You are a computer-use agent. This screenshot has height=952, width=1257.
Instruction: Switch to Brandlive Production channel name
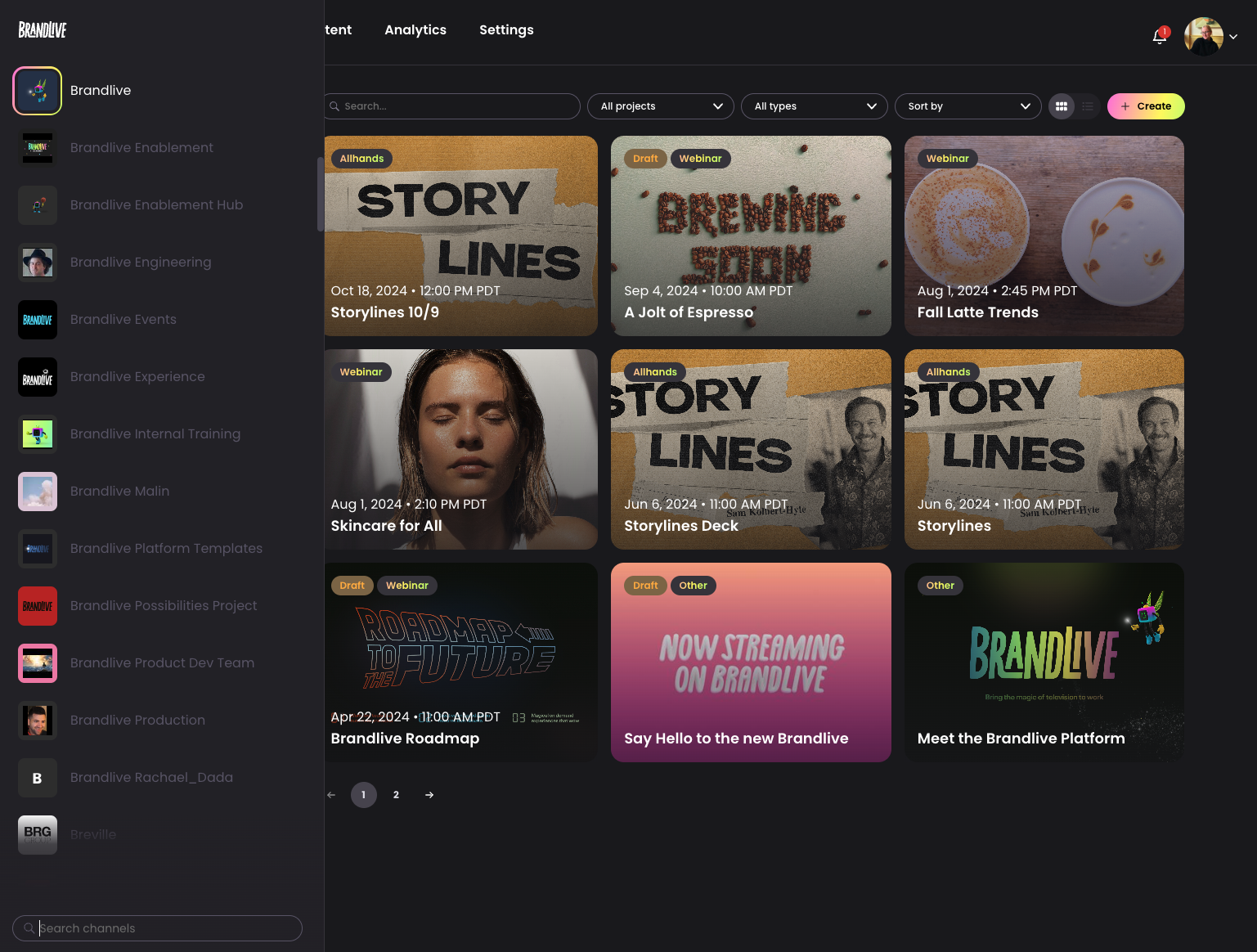tap(137, 721)
